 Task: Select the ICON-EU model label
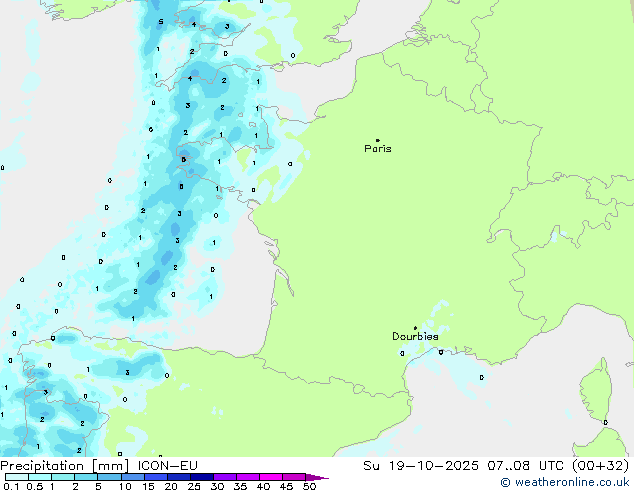click(167, 466)
